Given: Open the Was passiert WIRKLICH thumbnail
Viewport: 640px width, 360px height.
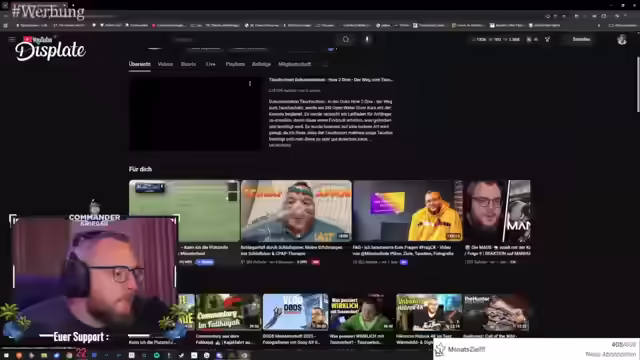Looking at the screenshot, I should coord(362,312).
